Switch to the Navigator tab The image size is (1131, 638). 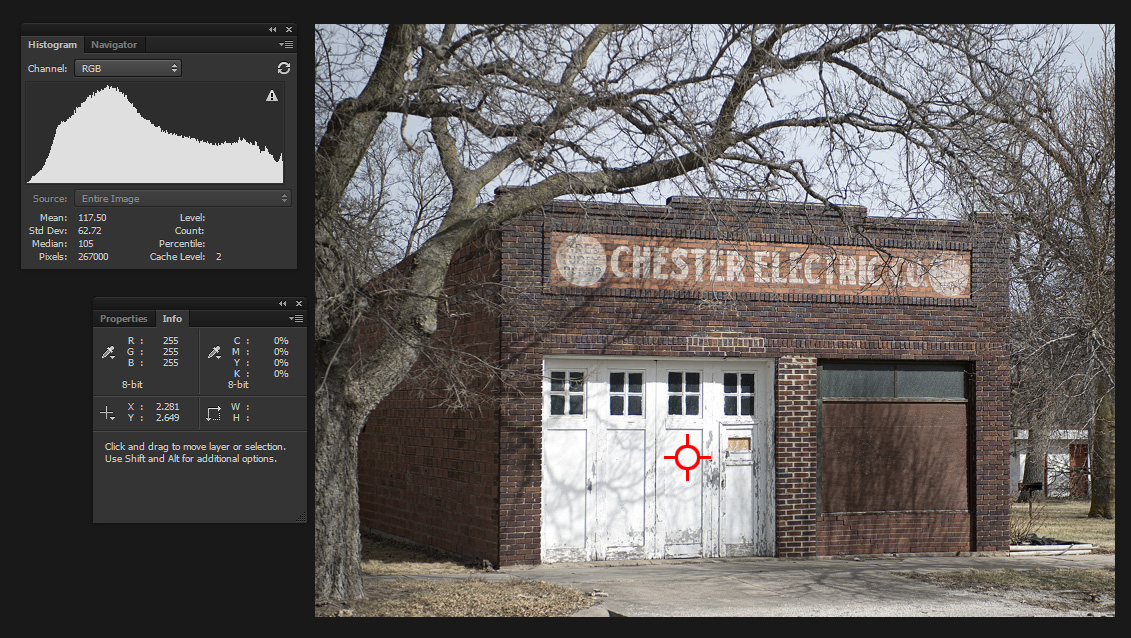pos(114,45)
